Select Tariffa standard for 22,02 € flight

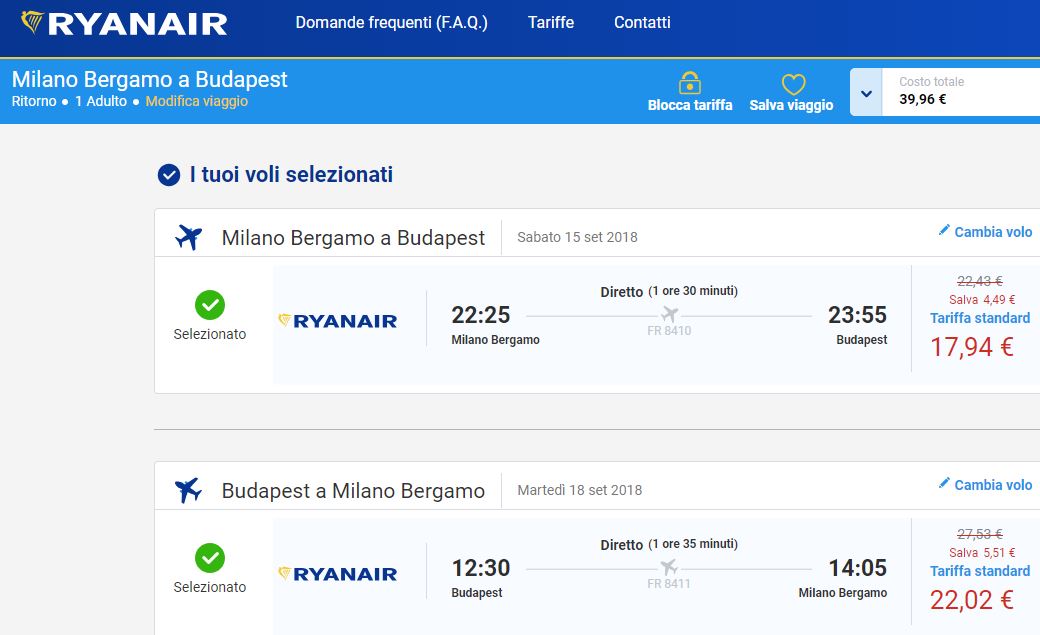point(979,571)
